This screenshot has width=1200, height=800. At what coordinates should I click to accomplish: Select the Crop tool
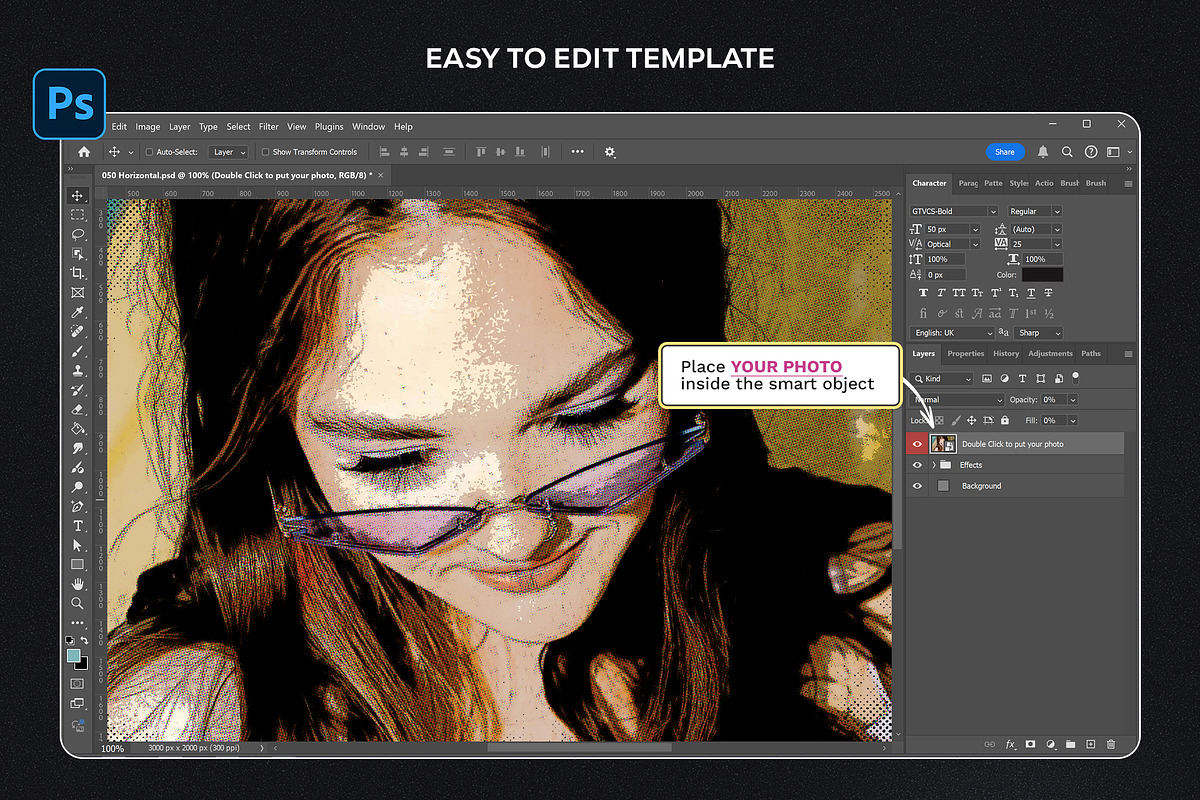click(x=78, y=273)
